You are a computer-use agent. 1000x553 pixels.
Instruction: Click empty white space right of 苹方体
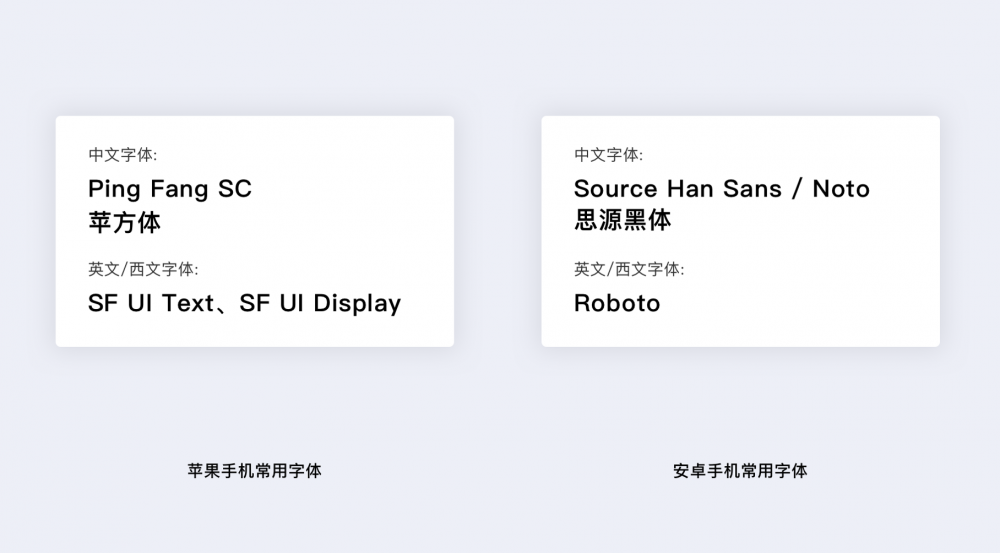[x=320, y=221]
